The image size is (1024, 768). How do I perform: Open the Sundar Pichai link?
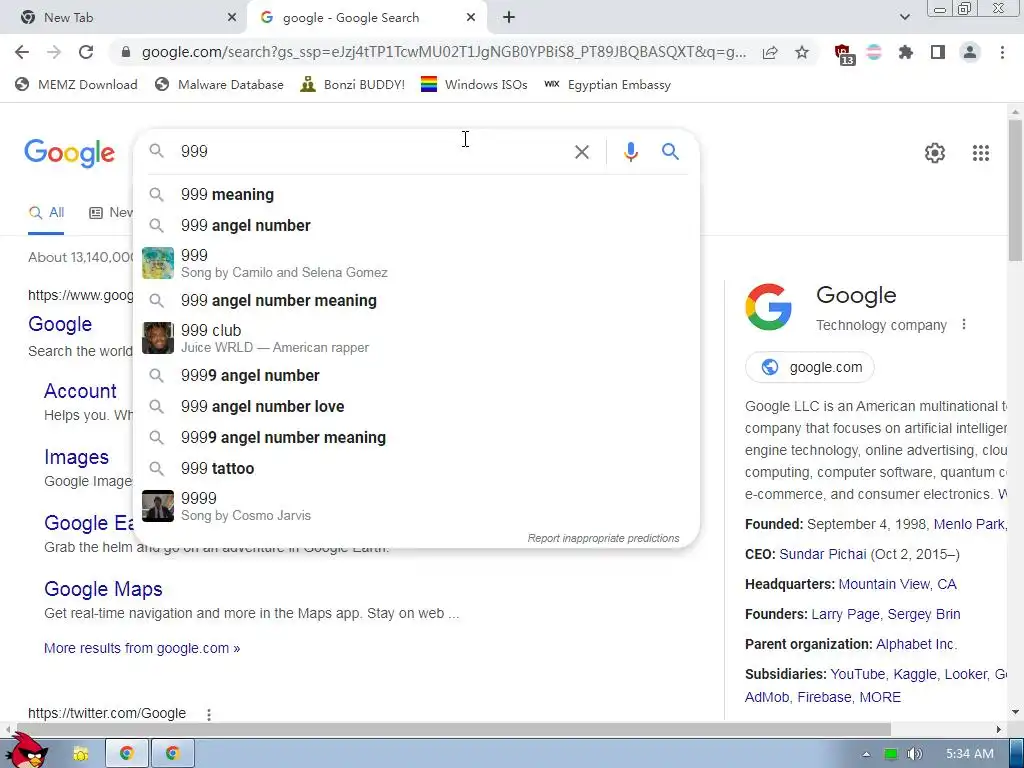823,554
